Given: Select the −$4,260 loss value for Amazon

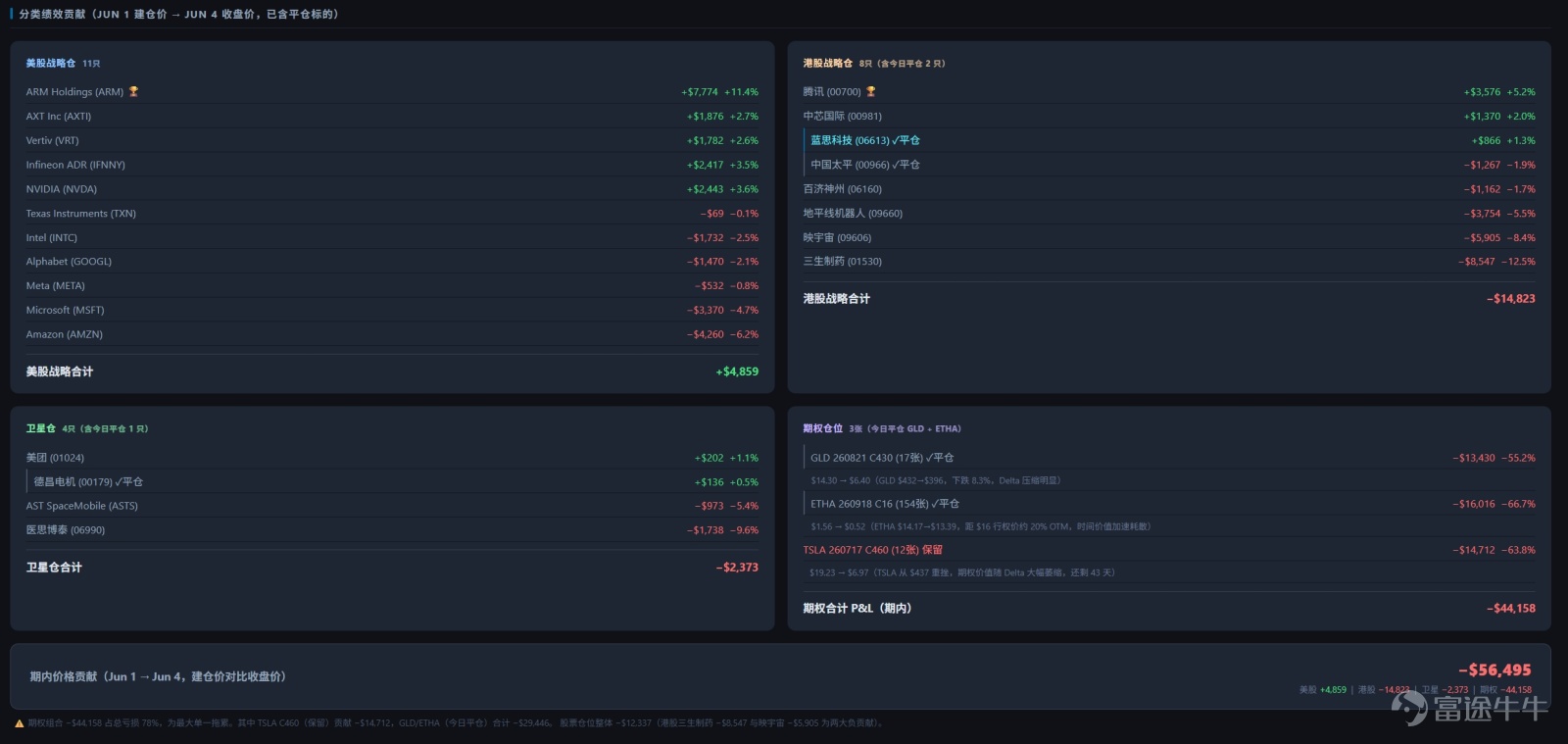Looking at the screenshot, I should click(x=706, y=334).
